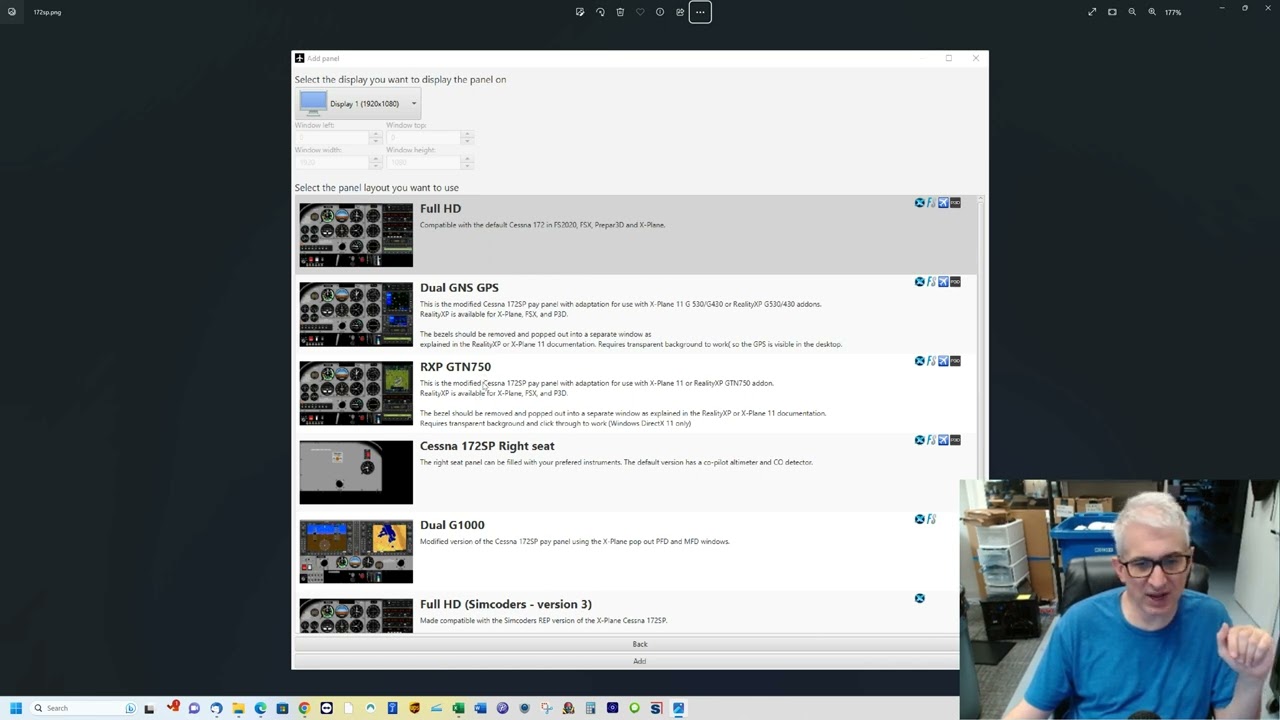Click the Back button
This screenshot has height=720, width=1280.
point(640,644)
